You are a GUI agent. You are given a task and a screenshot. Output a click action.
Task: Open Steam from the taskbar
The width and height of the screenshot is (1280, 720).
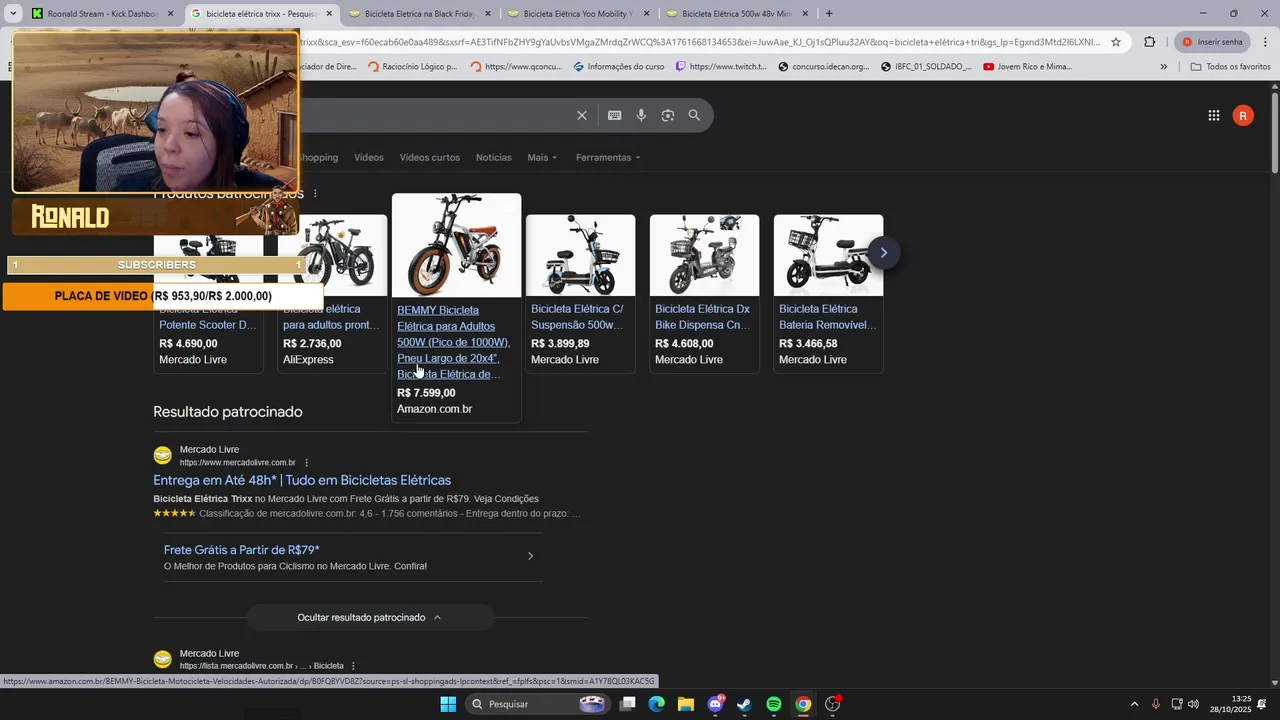click(x=744, y=704)
